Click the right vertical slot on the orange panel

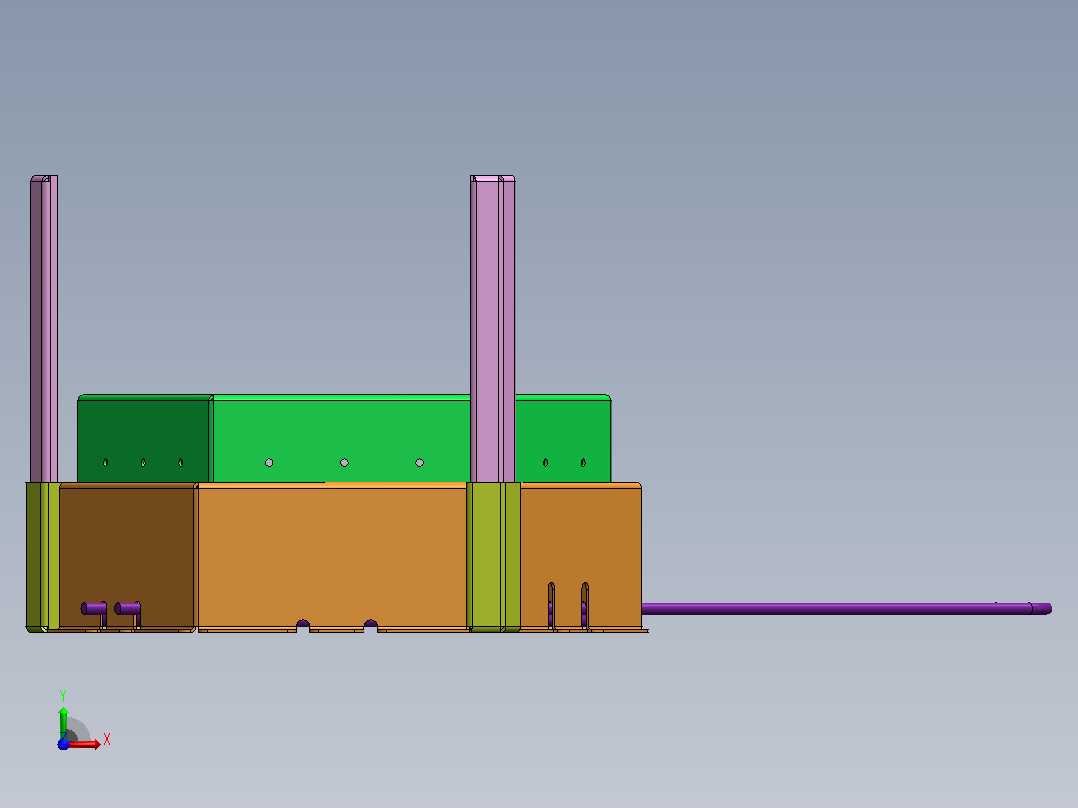pyautogui.click(x=585, y=605)
